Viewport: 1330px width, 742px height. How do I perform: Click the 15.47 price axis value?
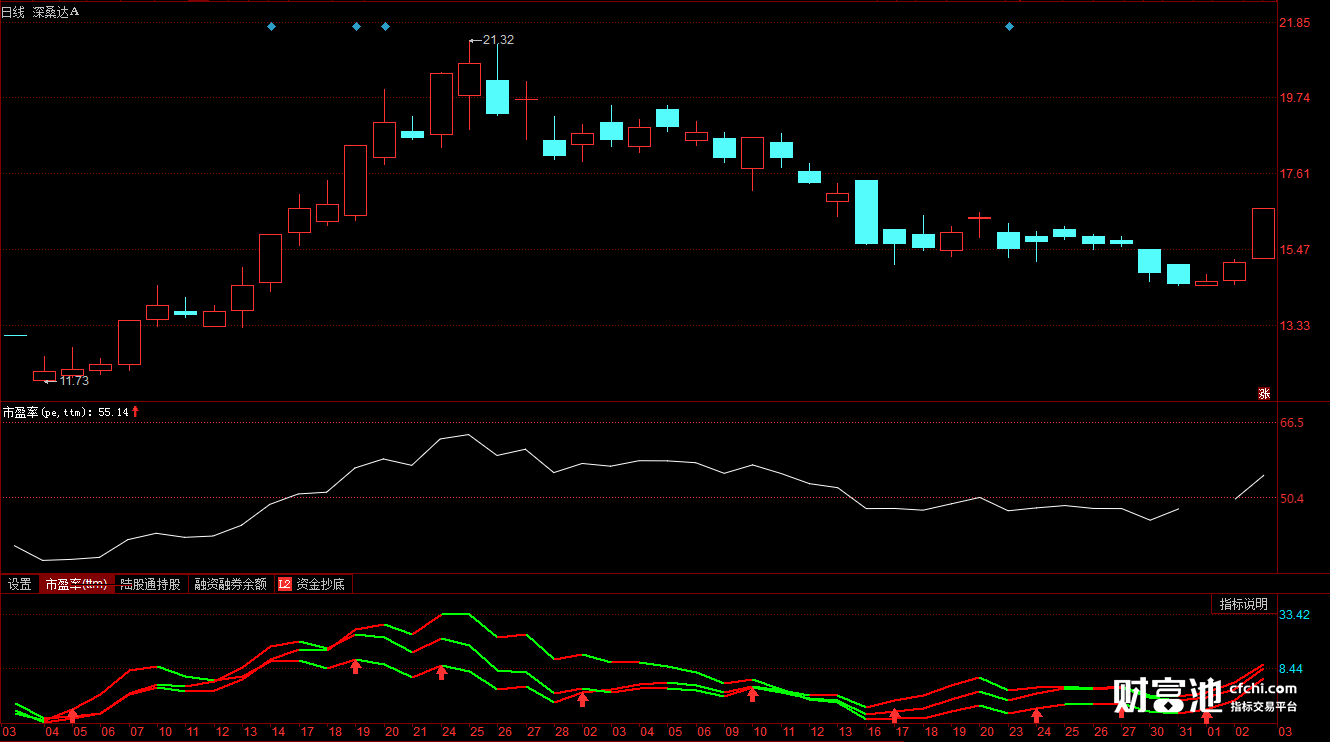coord(1295,249)
